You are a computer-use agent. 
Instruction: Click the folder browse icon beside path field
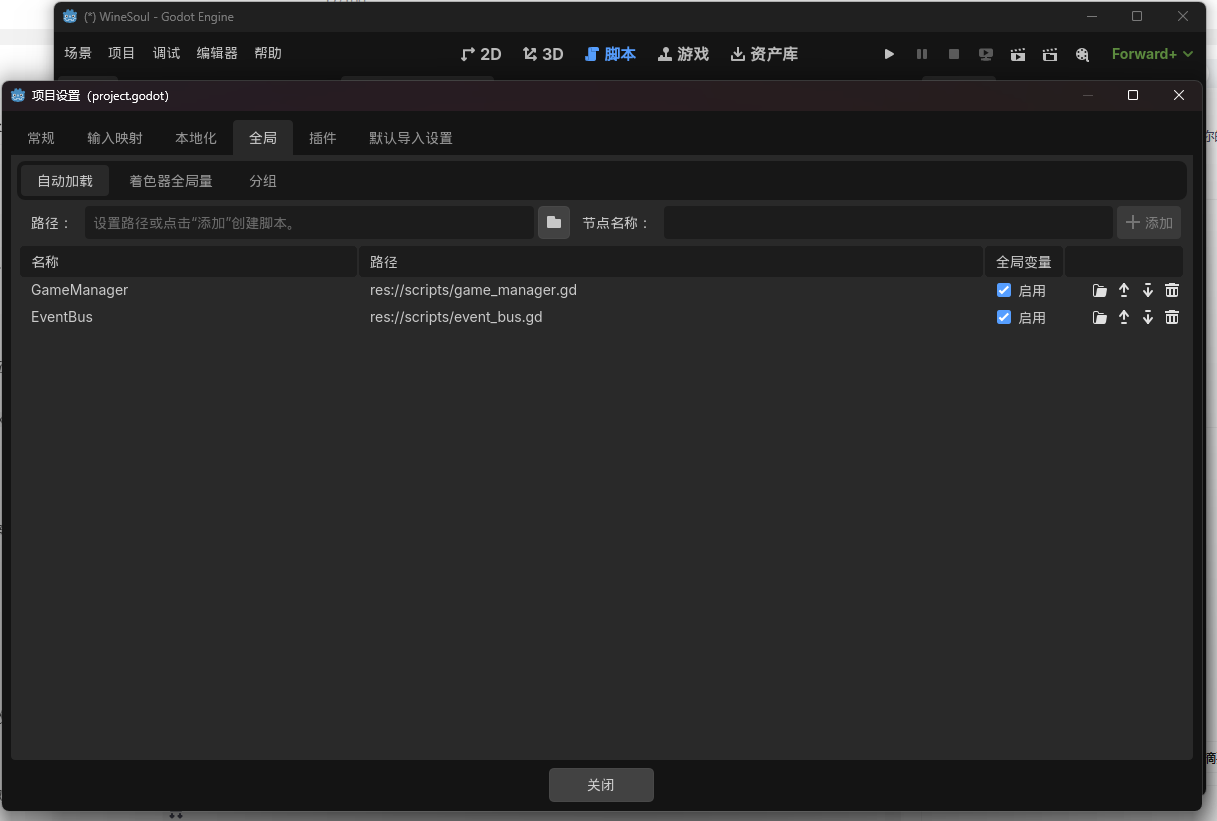[554, 222]
